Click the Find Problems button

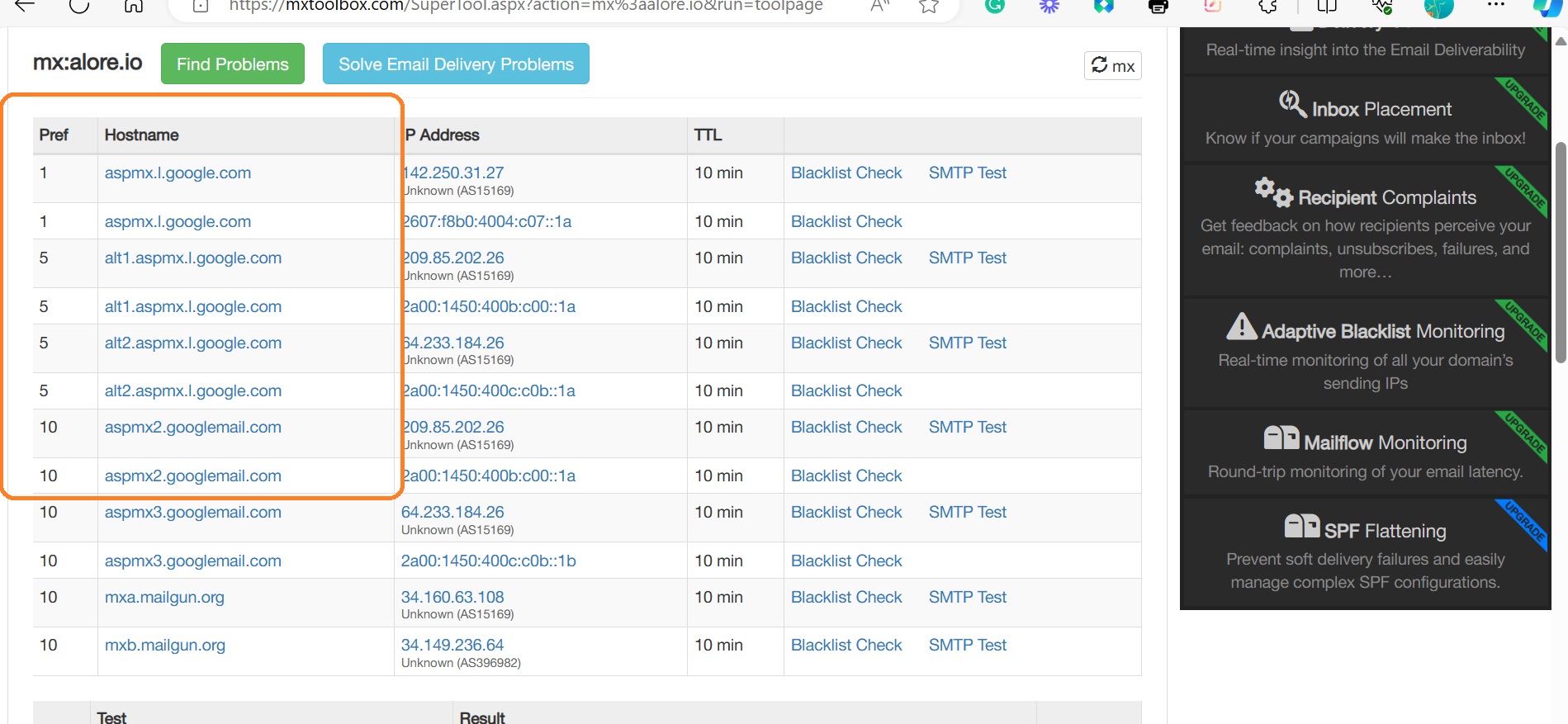click(x=233, y=64)
